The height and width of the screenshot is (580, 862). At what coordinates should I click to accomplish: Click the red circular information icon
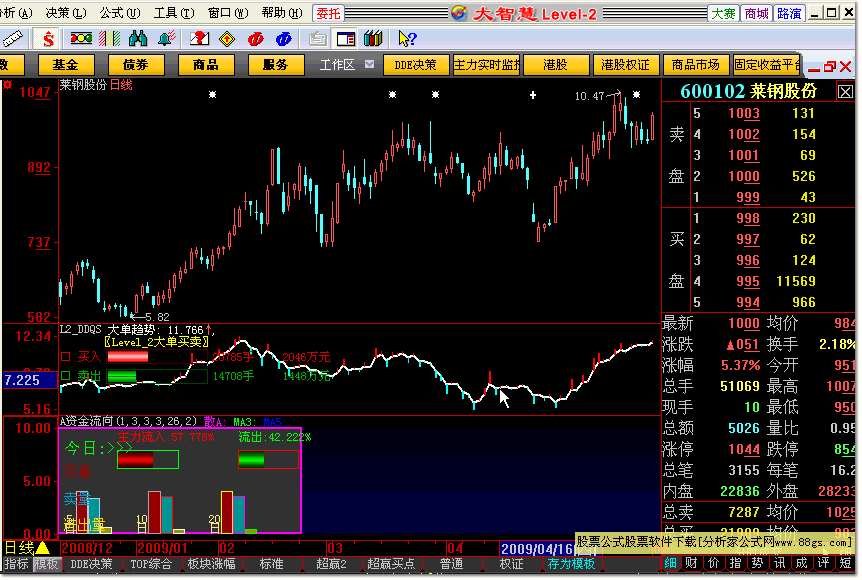256,39
